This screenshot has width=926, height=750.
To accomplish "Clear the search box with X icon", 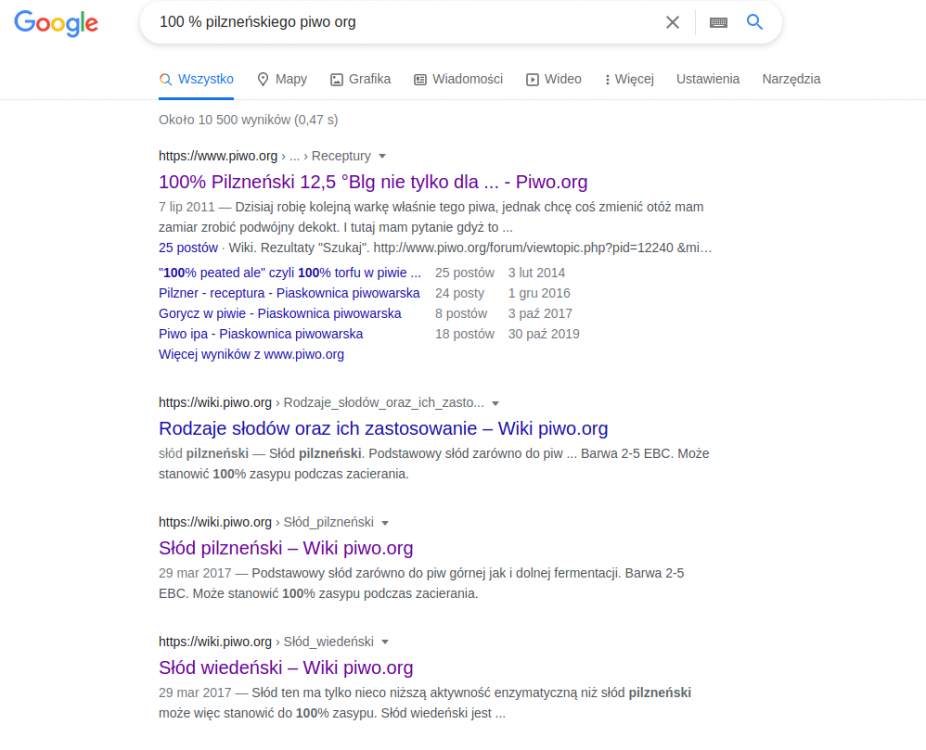I will click(672, 22).
